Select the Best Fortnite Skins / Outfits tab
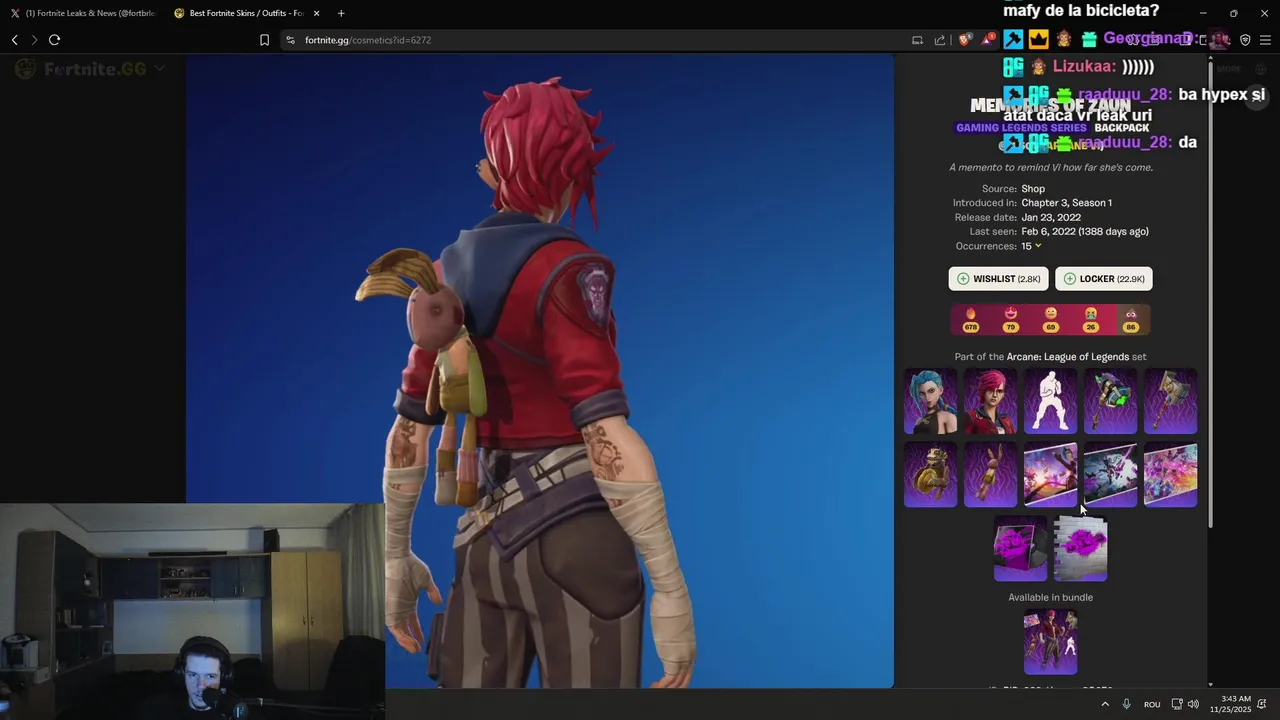Viewport: 1280px width, 720px height. point(245,13)
